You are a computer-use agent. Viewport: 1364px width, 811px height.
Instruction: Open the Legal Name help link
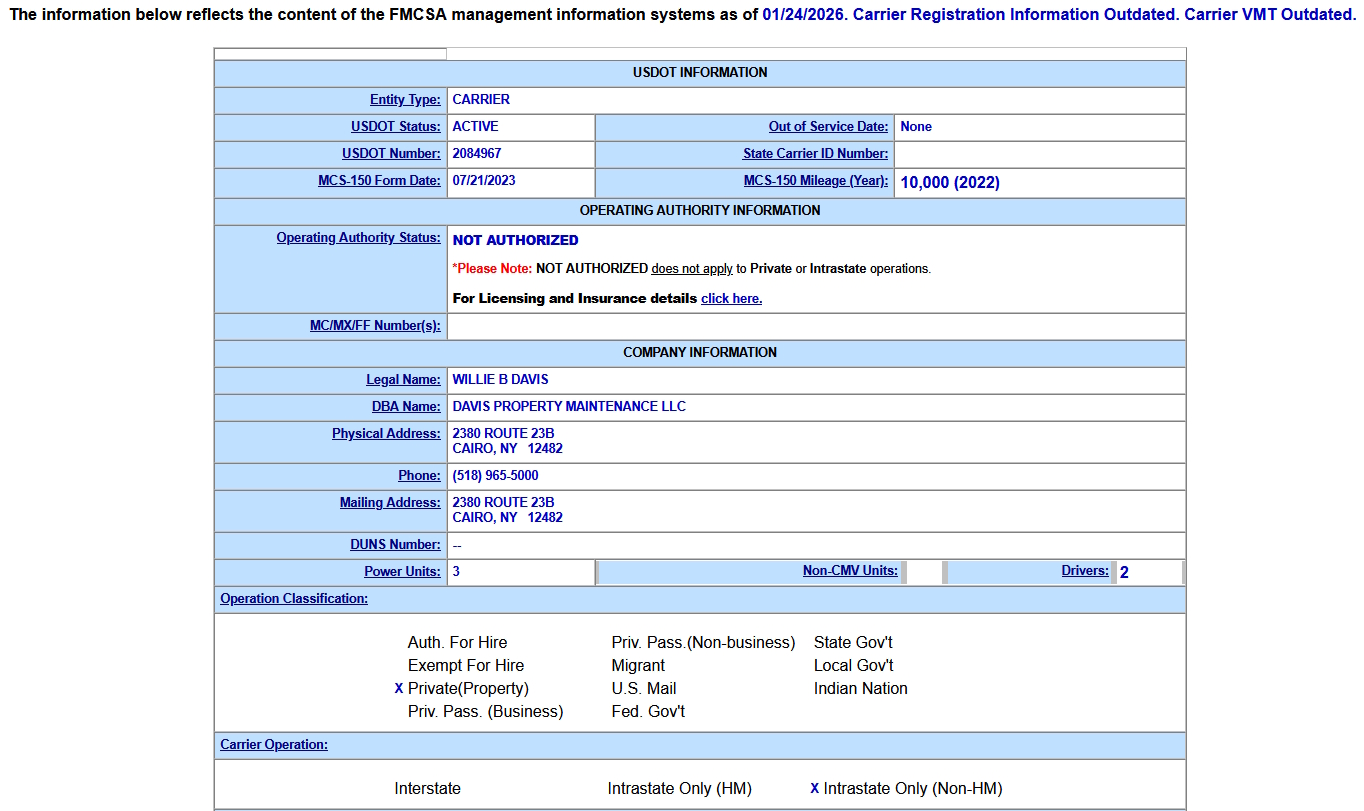pos(403,380)
